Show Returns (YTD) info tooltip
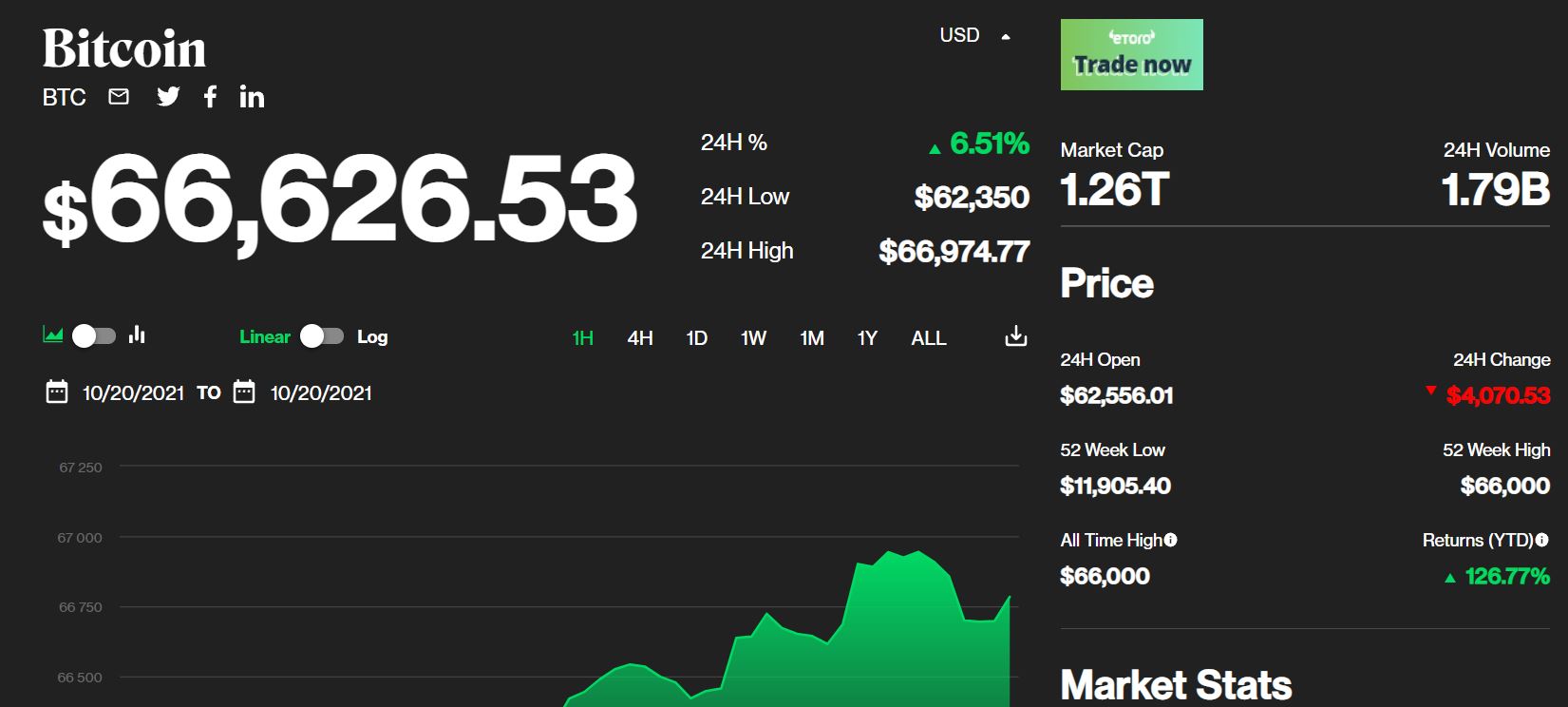This screenshot has width=1568, height=707. (x=1541, y=540)
